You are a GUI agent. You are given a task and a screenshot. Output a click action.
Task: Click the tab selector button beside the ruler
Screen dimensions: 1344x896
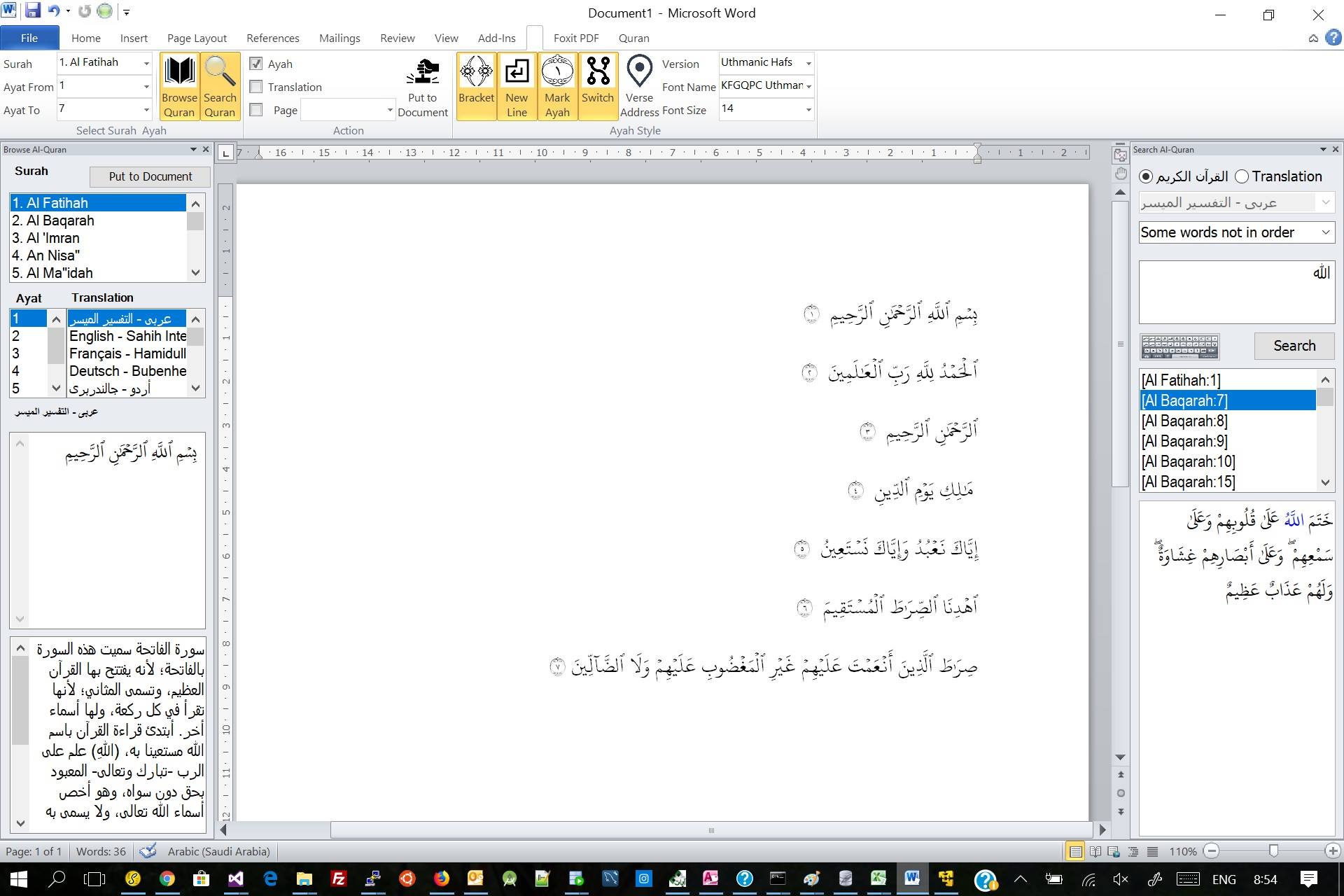pos(225,153)
